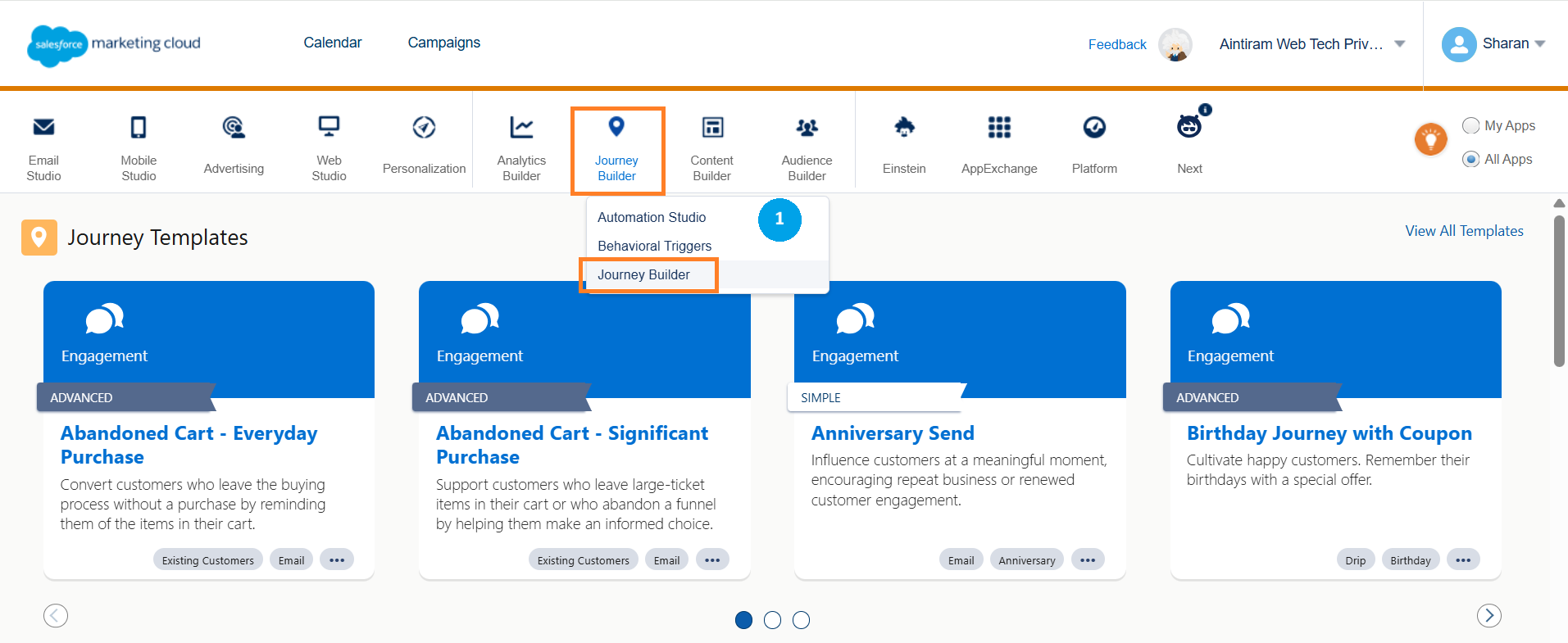The height and width of the screenshot is (643, 1568).
Task: Open Audience Builder people icon
Action: (x=807, y=128)
